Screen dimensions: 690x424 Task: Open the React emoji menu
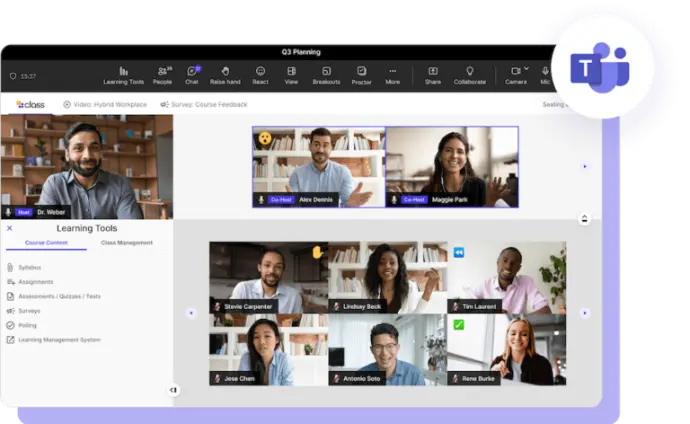click(x=260, y=74)
